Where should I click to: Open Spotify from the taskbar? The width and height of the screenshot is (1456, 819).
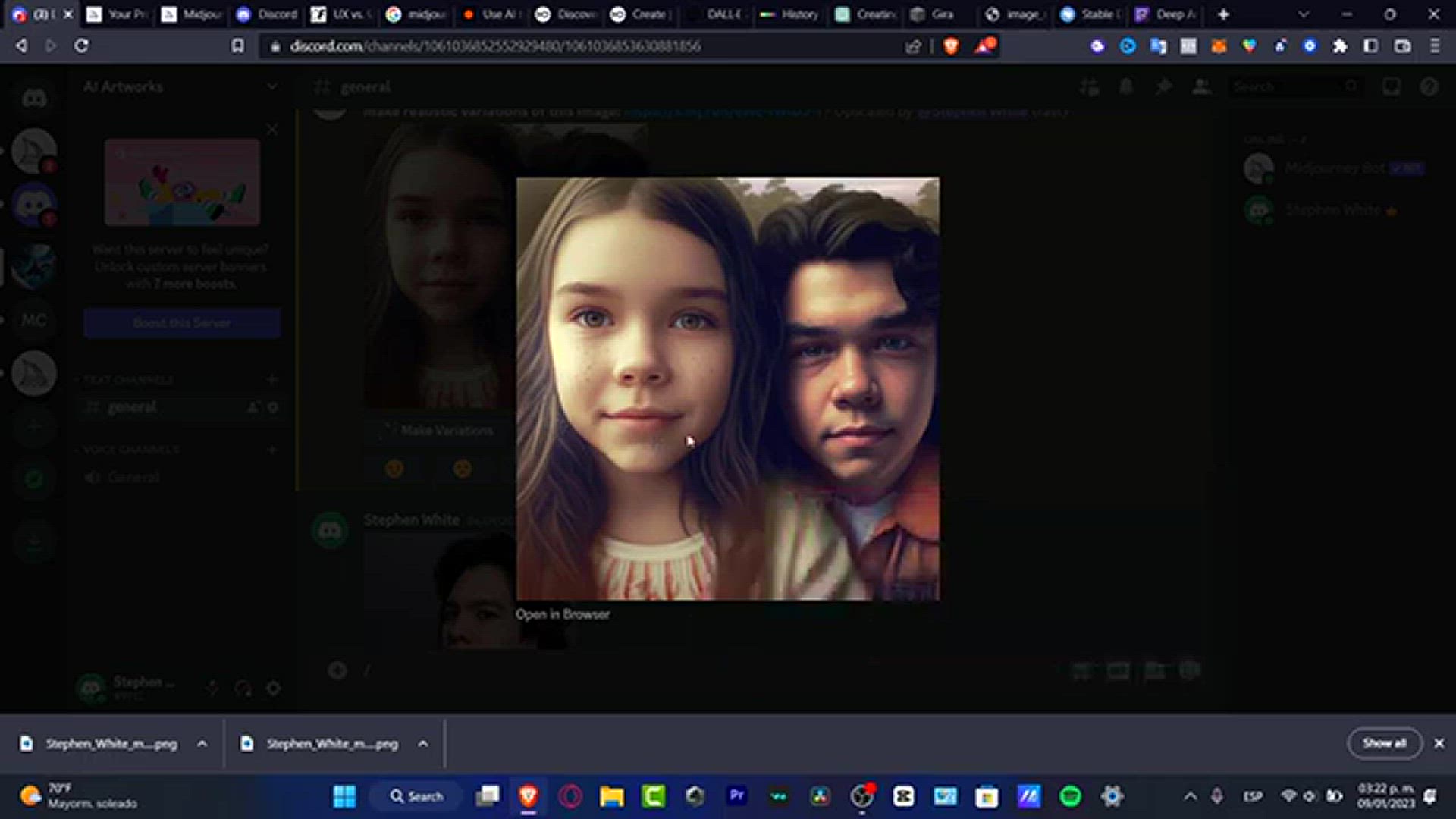click(1070, 796)
